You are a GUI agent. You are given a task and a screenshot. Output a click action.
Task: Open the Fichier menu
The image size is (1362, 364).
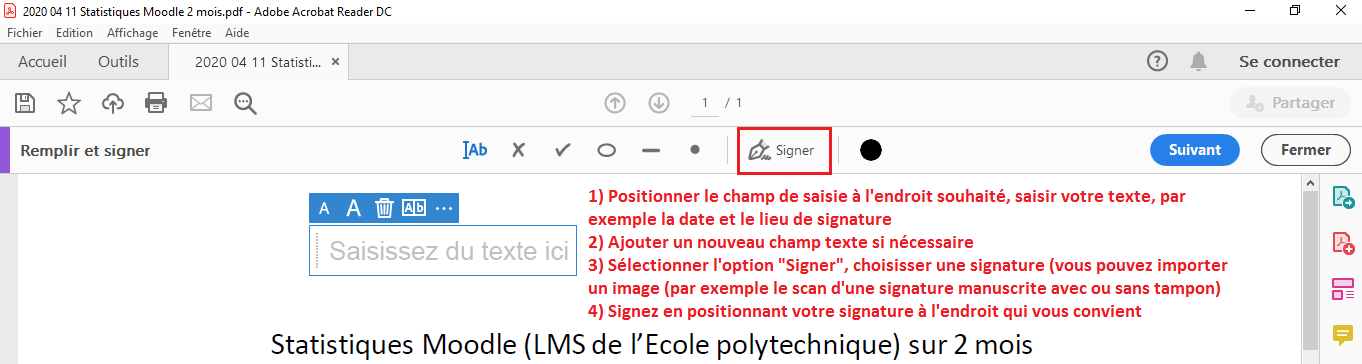point(25,32)
